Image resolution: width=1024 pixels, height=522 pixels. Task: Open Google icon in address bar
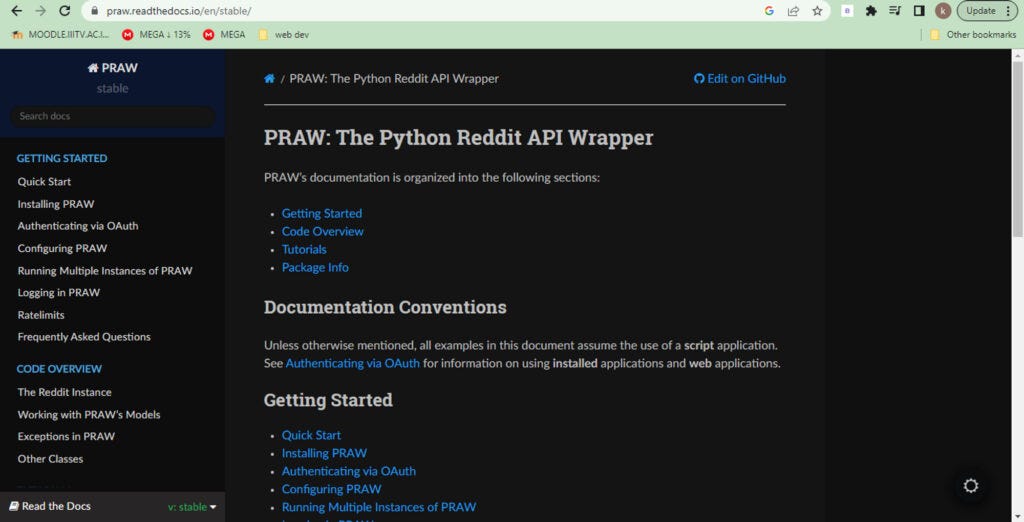769,11
